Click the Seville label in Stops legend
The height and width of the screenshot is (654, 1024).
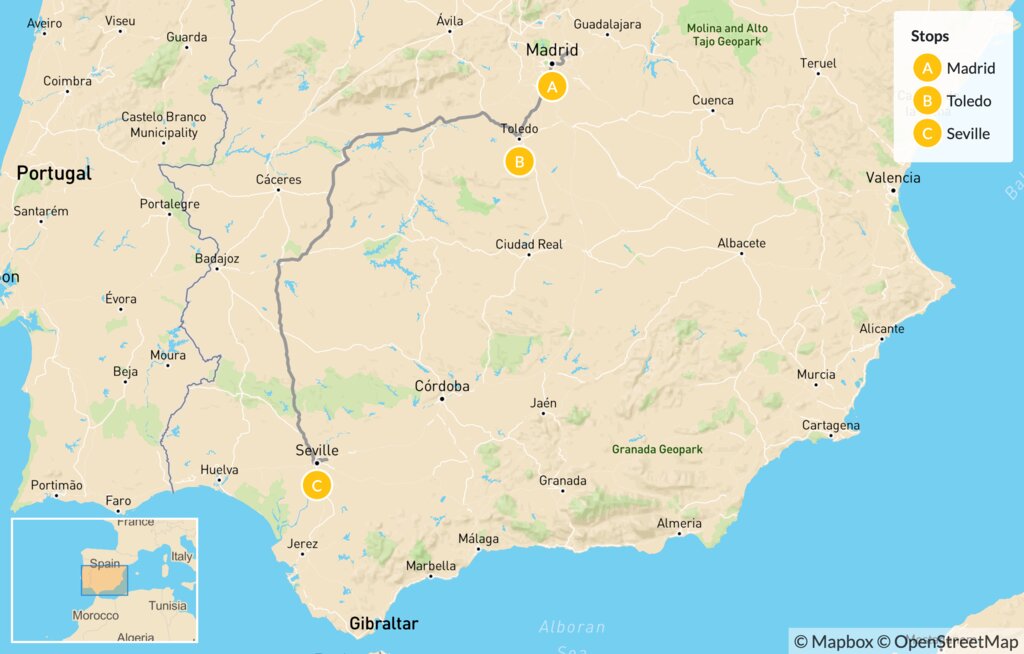tap(968, 133)
